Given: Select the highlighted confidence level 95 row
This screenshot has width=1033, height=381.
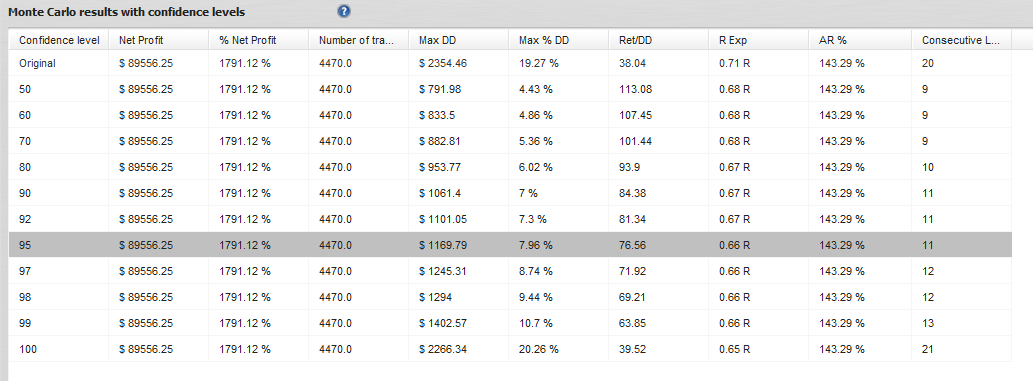Looking at the screenshot, I should [511, 245].
